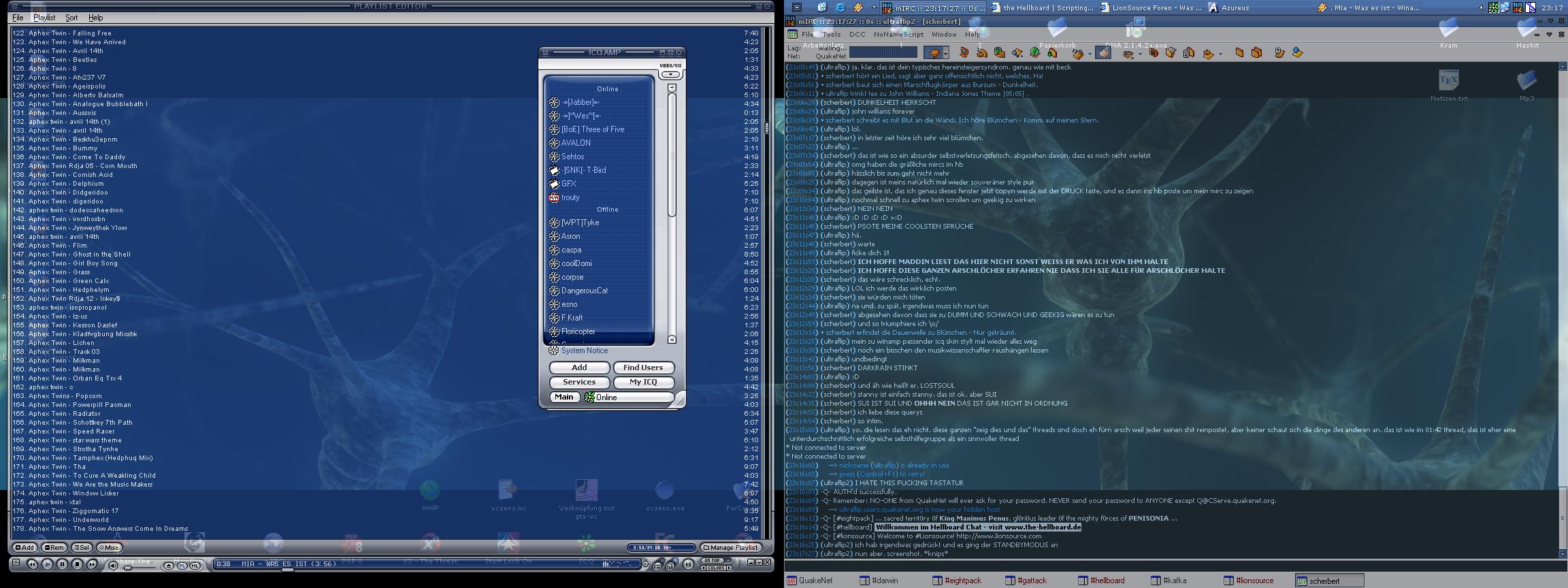The width and height of the screenshot is (1568, 588).
Task: Open the ICQ Online status dropdown
Action: (629, 397)
